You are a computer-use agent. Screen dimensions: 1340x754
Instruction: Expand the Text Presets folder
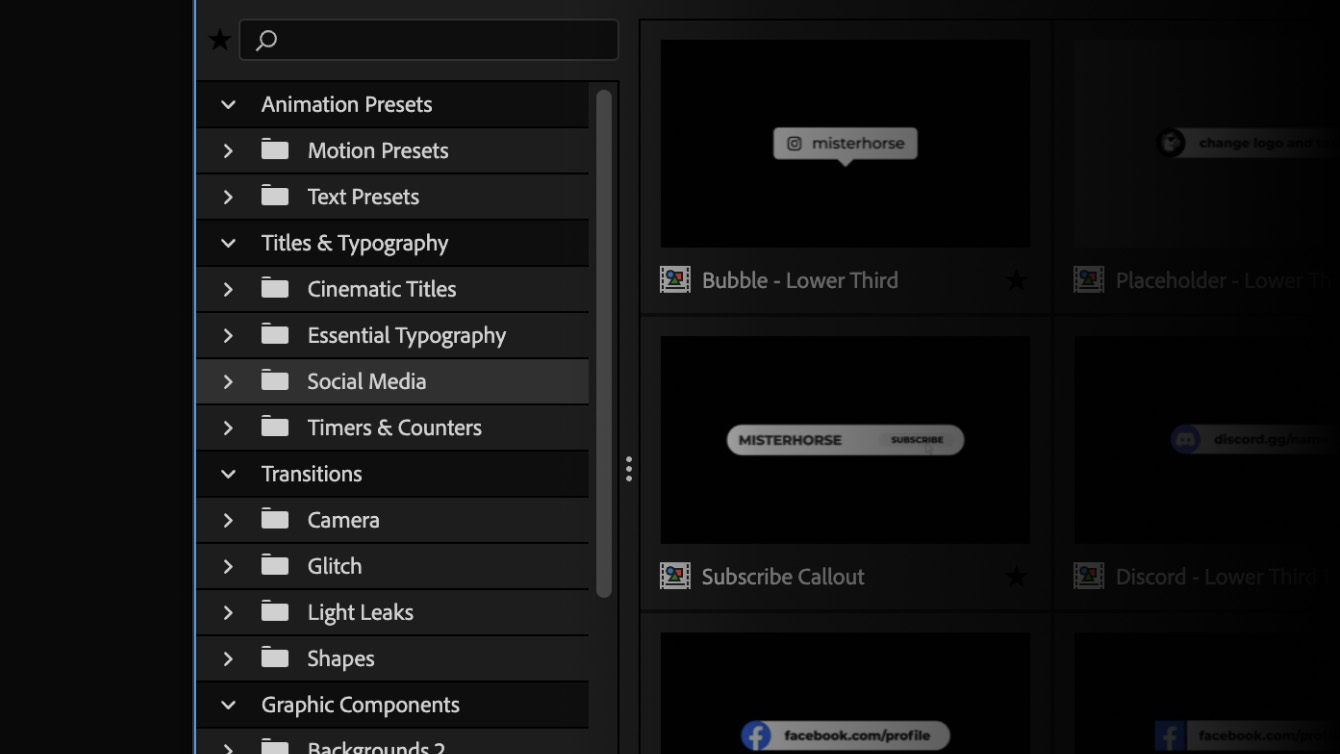(x=227, y=196)
